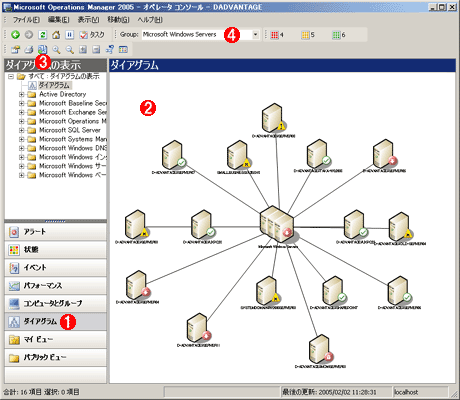Image resolution: width=460 pixels, height=400 pixels.
Task: Open the Group dropdown arrow
Action: pyautogui.click(x=256, y=34)
